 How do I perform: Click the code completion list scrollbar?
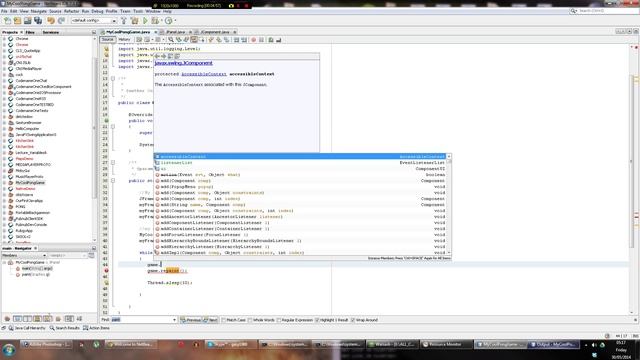click(x=449, y=204)
